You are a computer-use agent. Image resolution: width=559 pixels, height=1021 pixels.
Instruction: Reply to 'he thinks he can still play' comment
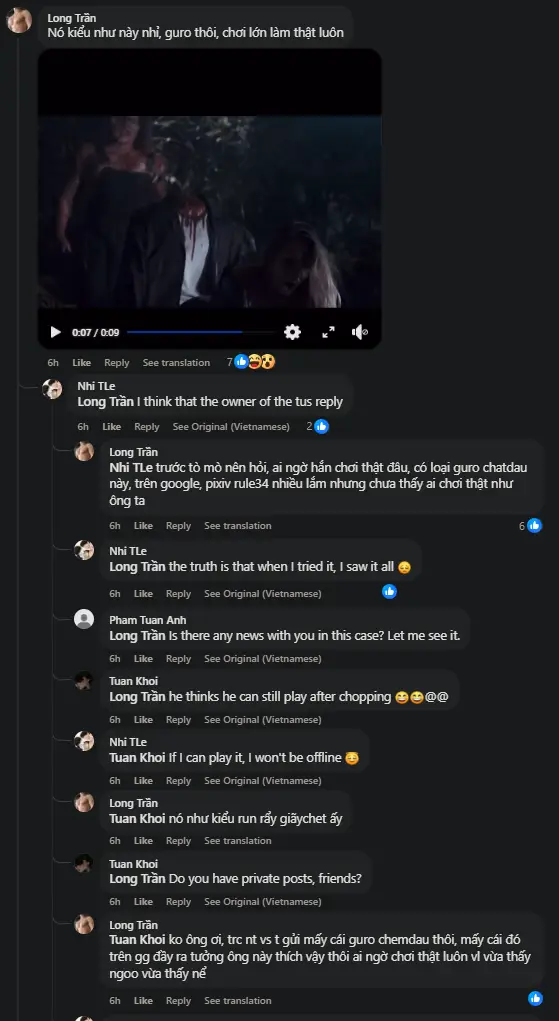point(178,720)
